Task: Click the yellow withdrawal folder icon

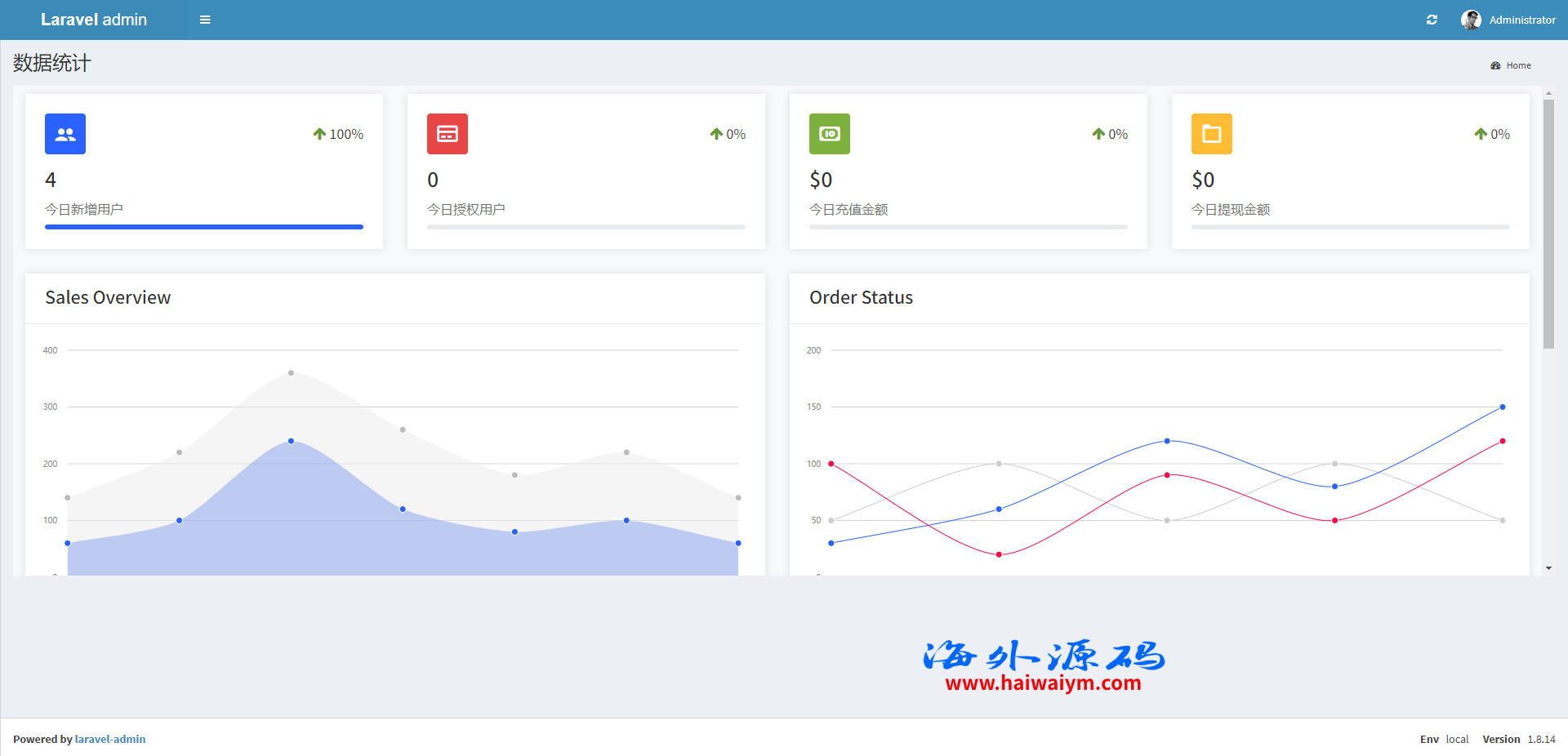Action: (1212, 134)
